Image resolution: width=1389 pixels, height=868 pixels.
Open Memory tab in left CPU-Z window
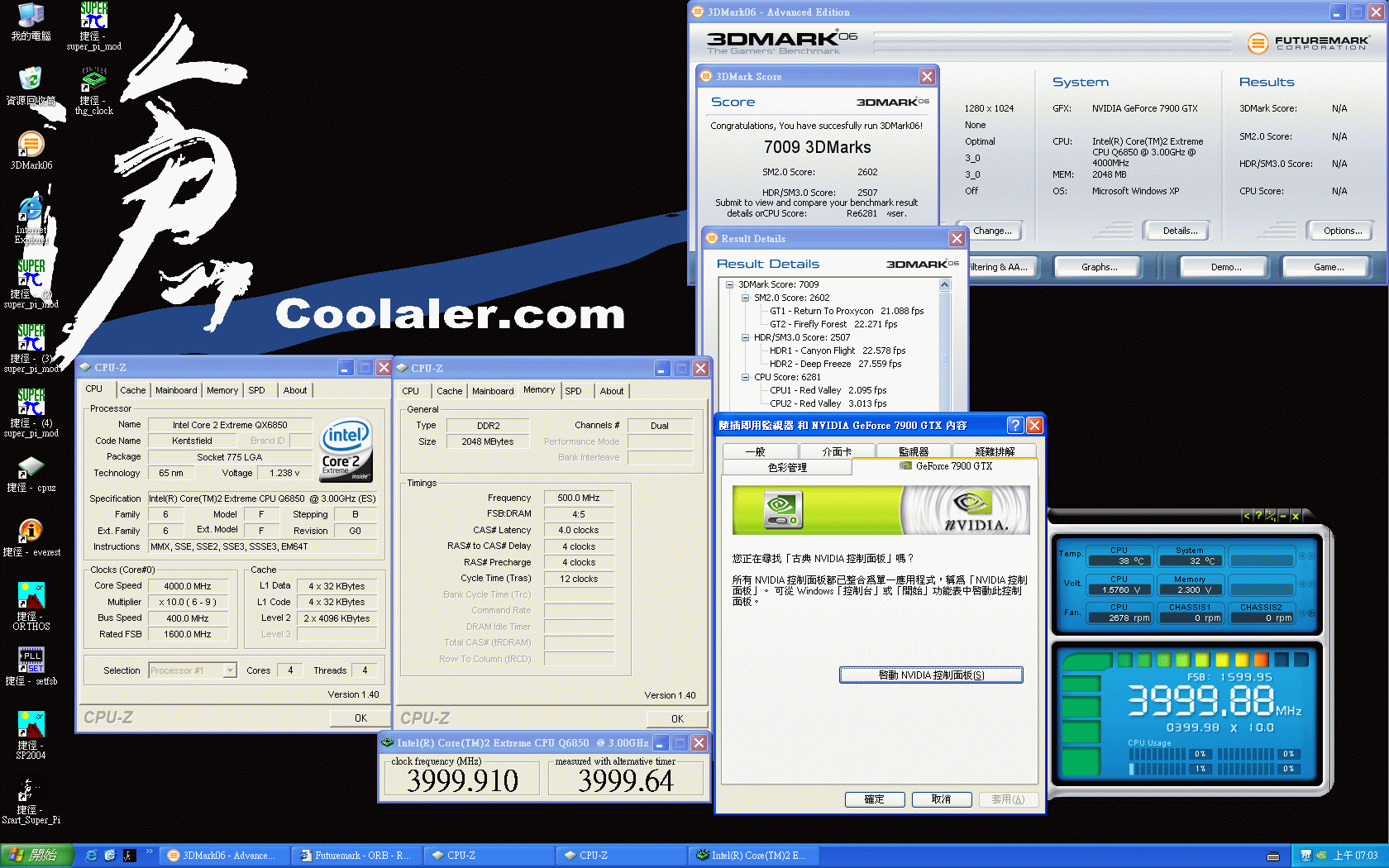(222, 390)
